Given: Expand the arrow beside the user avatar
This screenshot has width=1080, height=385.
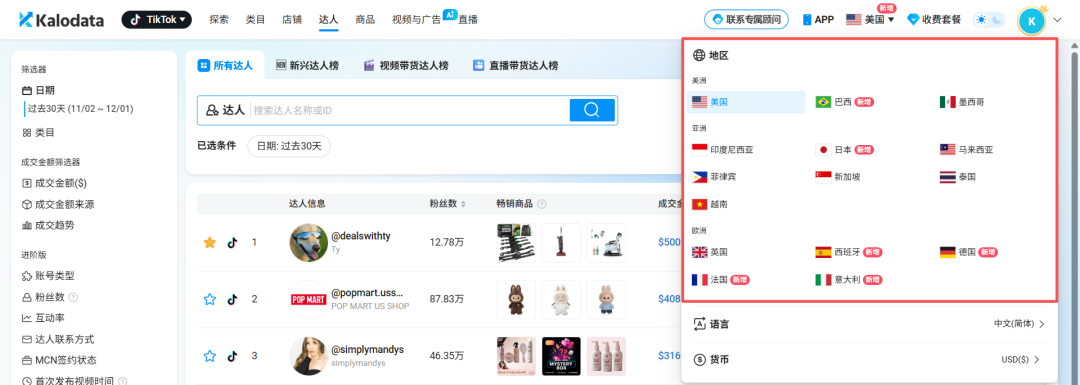Looking at the screenshot, I should pyautogui.click(x=1057, y=21).
